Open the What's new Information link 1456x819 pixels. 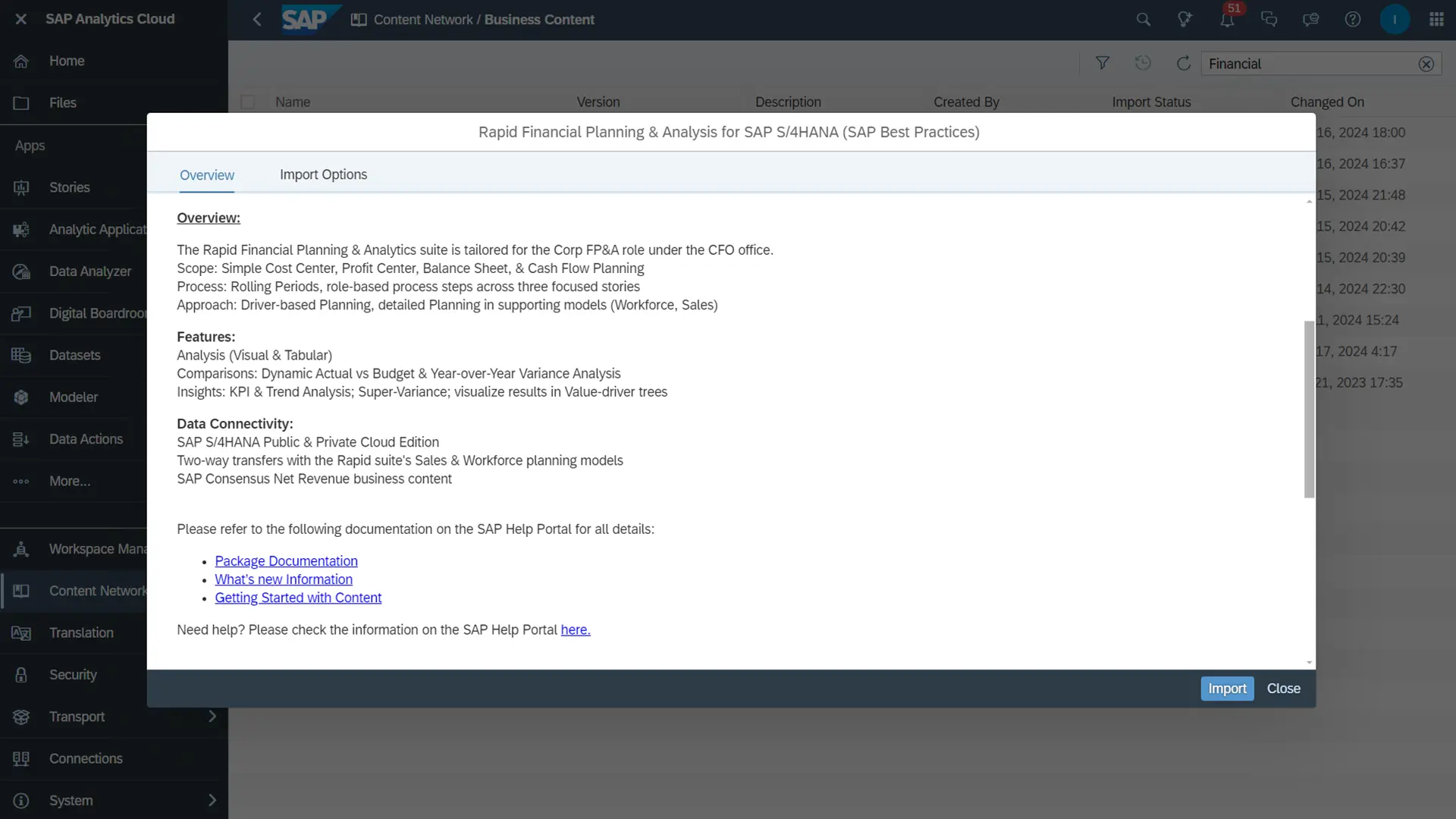click(x=284, y=579)
